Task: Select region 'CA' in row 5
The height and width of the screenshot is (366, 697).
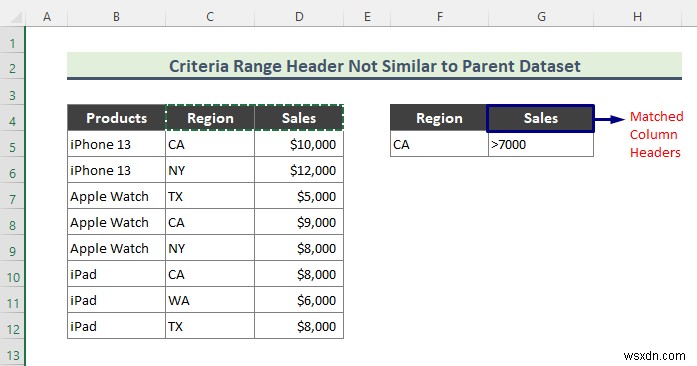Action: coord(210,144)
